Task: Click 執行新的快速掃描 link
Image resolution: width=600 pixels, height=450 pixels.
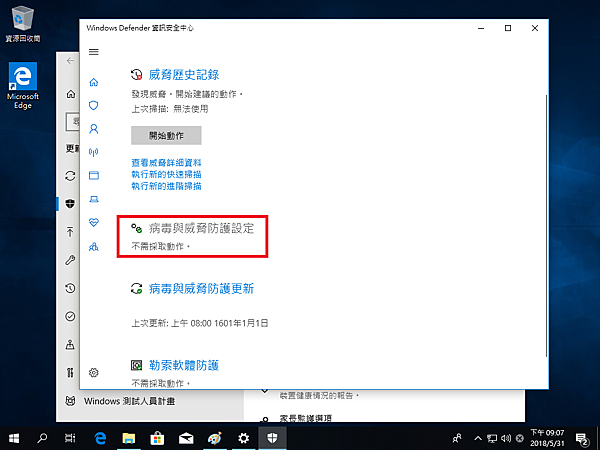Action: (x=166, y=174)
